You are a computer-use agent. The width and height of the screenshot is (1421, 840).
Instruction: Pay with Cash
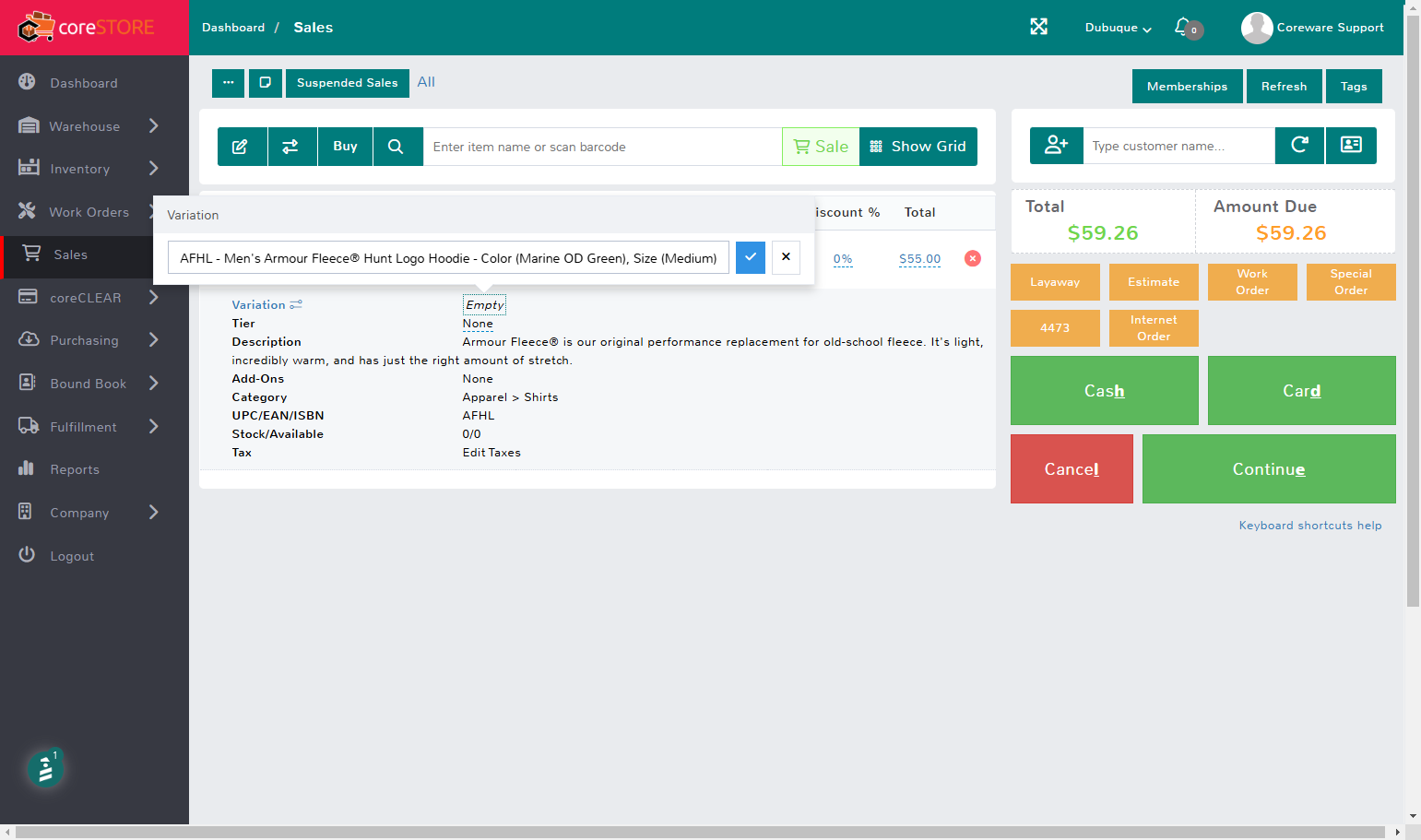(1105, 391)
